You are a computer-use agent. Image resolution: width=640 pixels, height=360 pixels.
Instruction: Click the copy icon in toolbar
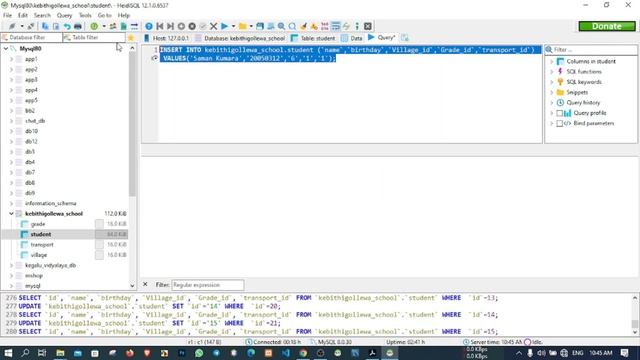(x=45, y=26)
